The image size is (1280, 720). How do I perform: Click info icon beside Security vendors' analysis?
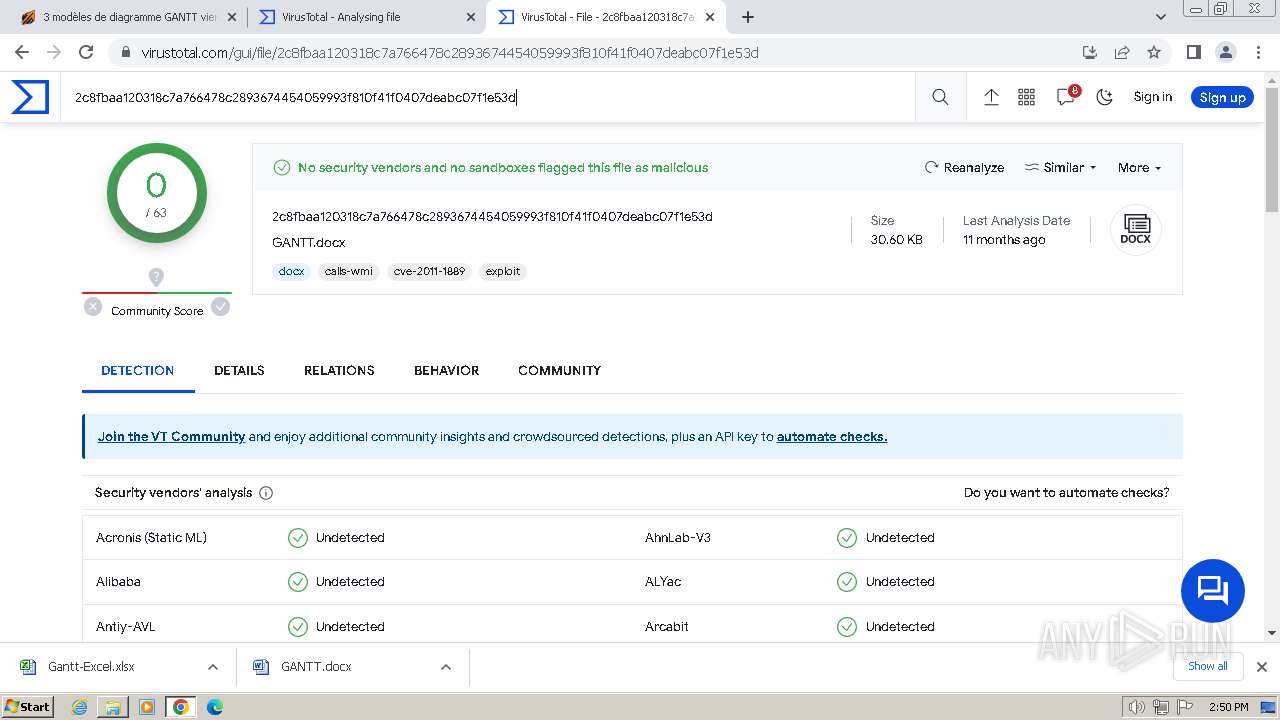[x=266, y=493]
